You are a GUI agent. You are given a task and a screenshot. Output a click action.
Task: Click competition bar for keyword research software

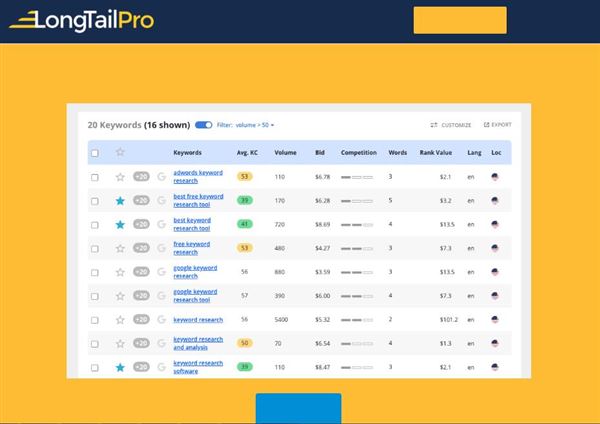(x=357, y=367)
